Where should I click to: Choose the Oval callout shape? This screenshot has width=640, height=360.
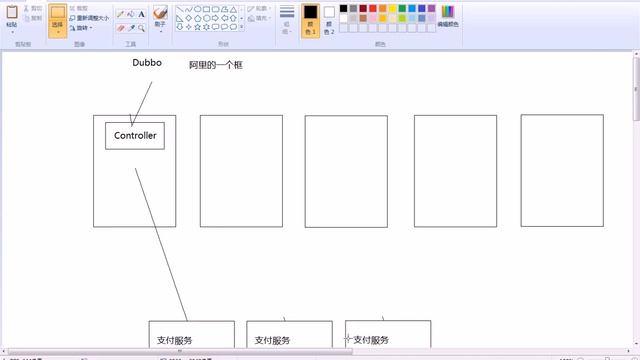[x=224, y=27]
